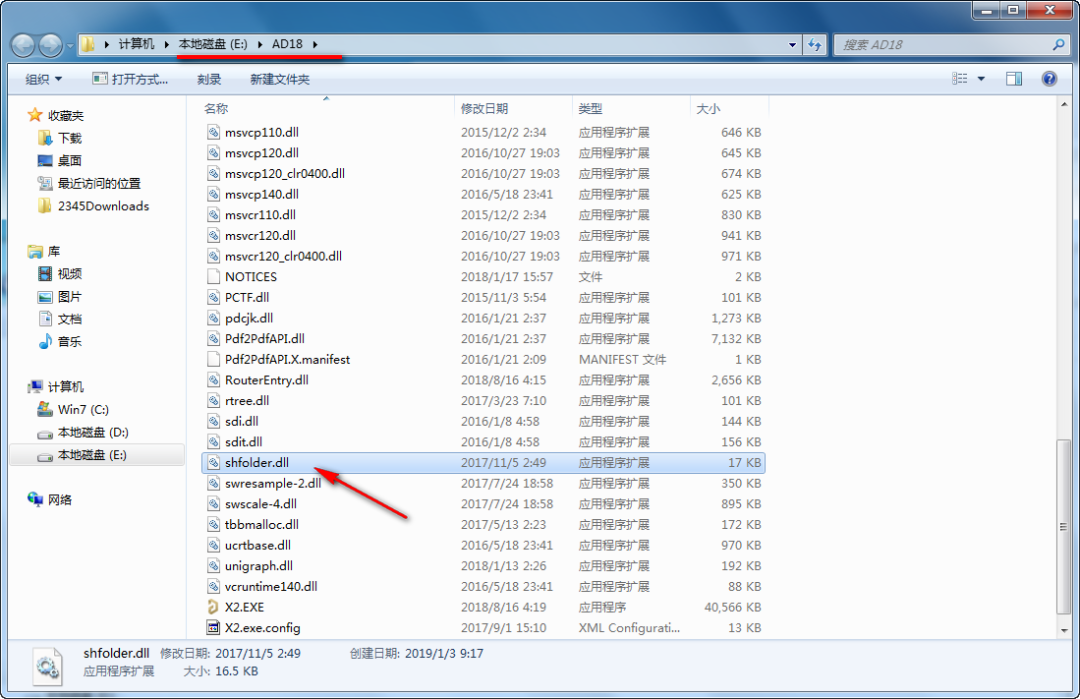Open the 组织 dropdown menu

41,78
